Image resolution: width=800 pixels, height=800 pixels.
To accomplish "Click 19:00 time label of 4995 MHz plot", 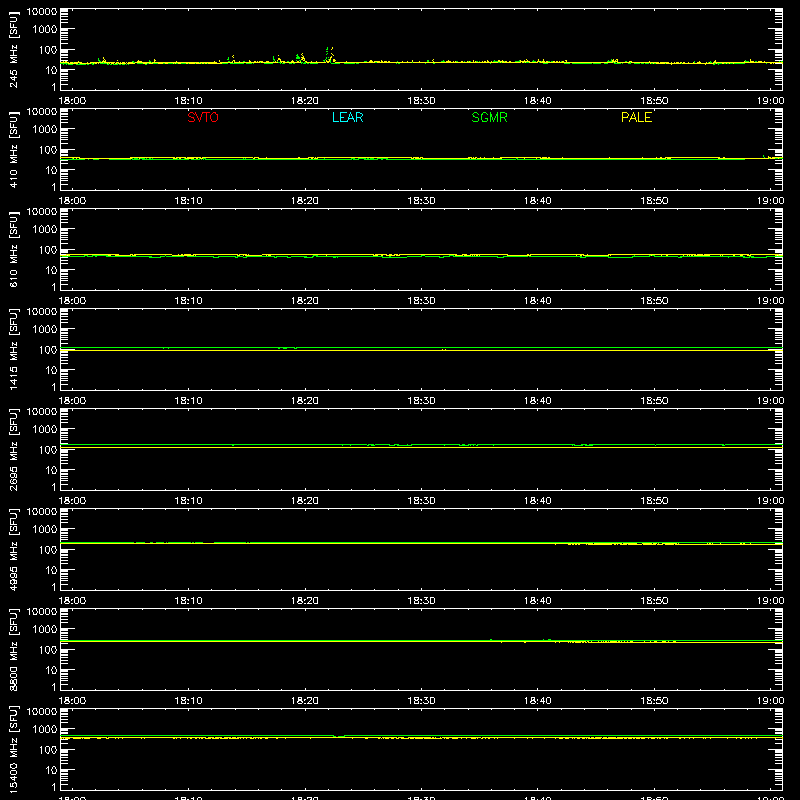I will [x=770, y=601].
